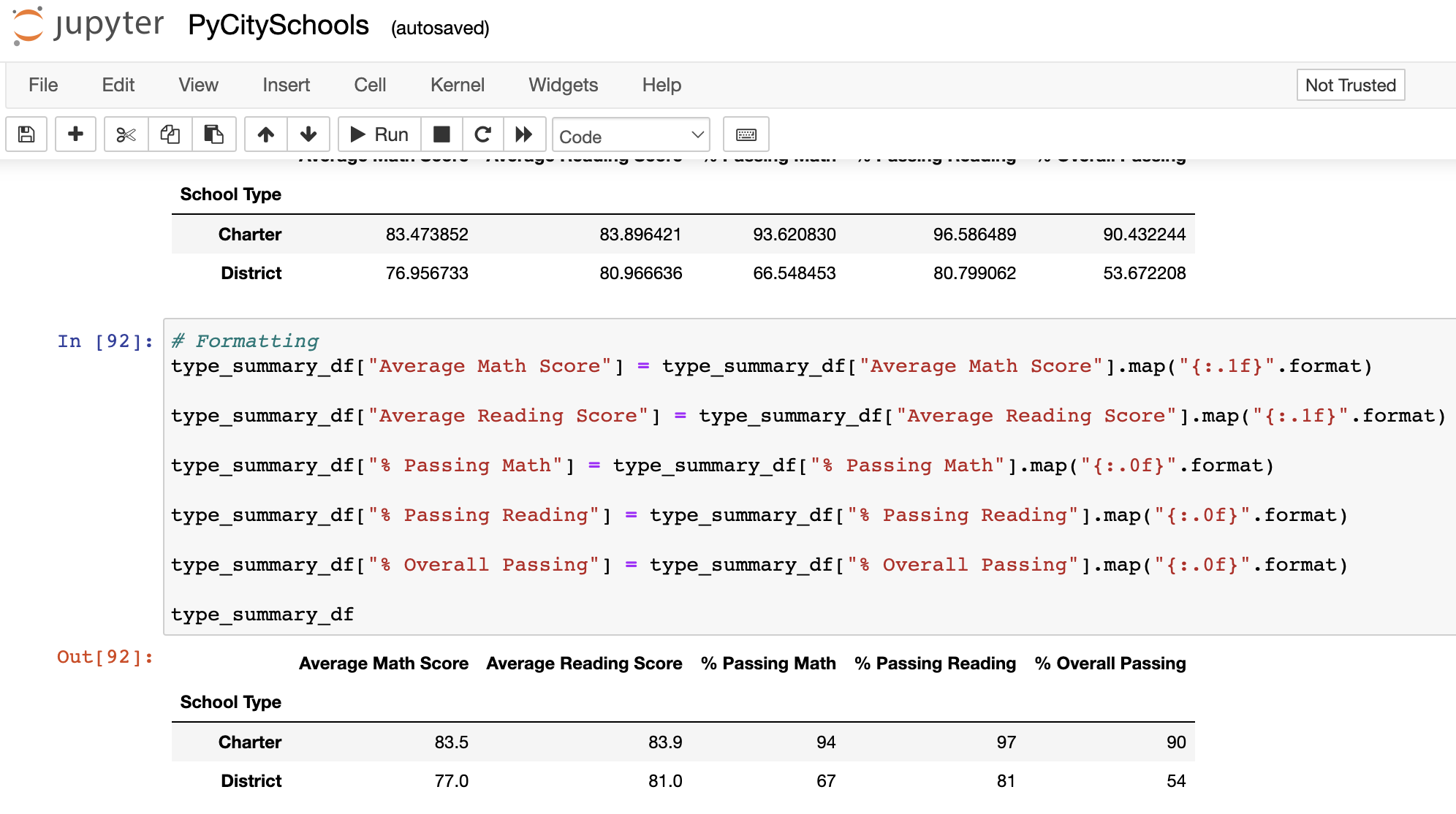
Task: Save the notebook checkpoint
Action: pyautogui.click(x=26, y=134)
